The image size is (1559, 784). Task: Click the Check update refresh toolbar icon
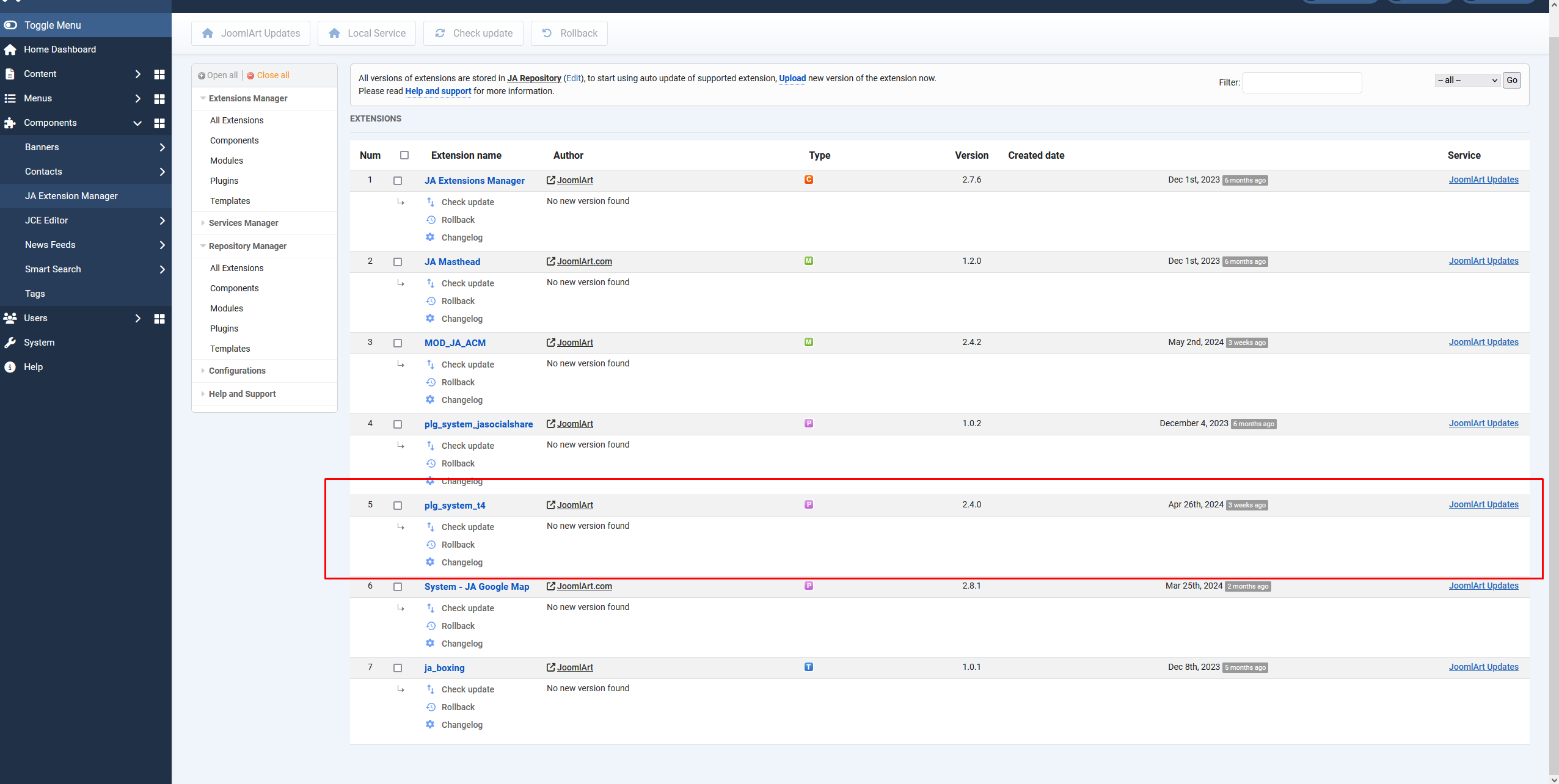440,33
